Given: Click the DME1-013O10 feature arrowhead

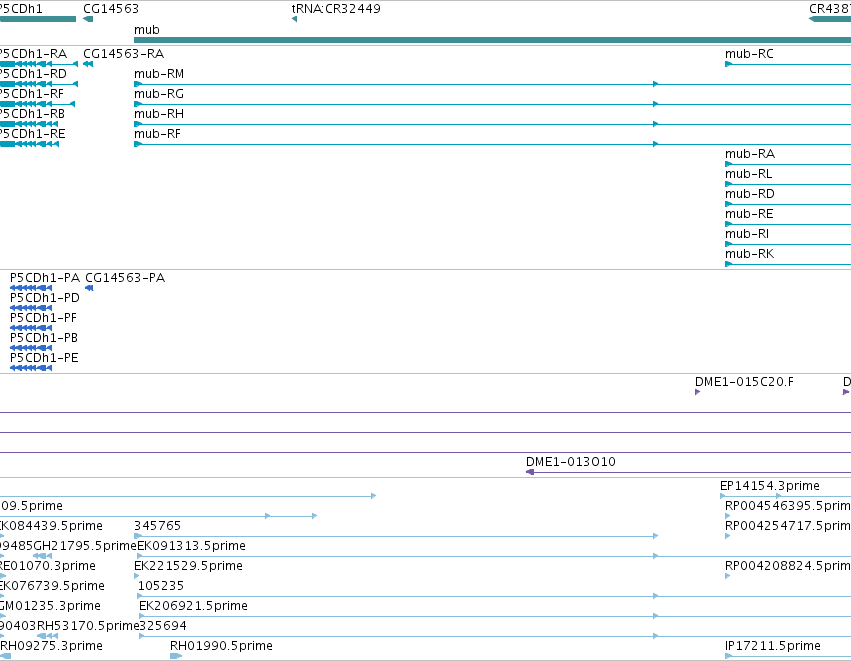Looking at the screenshot, I should 530,472.
